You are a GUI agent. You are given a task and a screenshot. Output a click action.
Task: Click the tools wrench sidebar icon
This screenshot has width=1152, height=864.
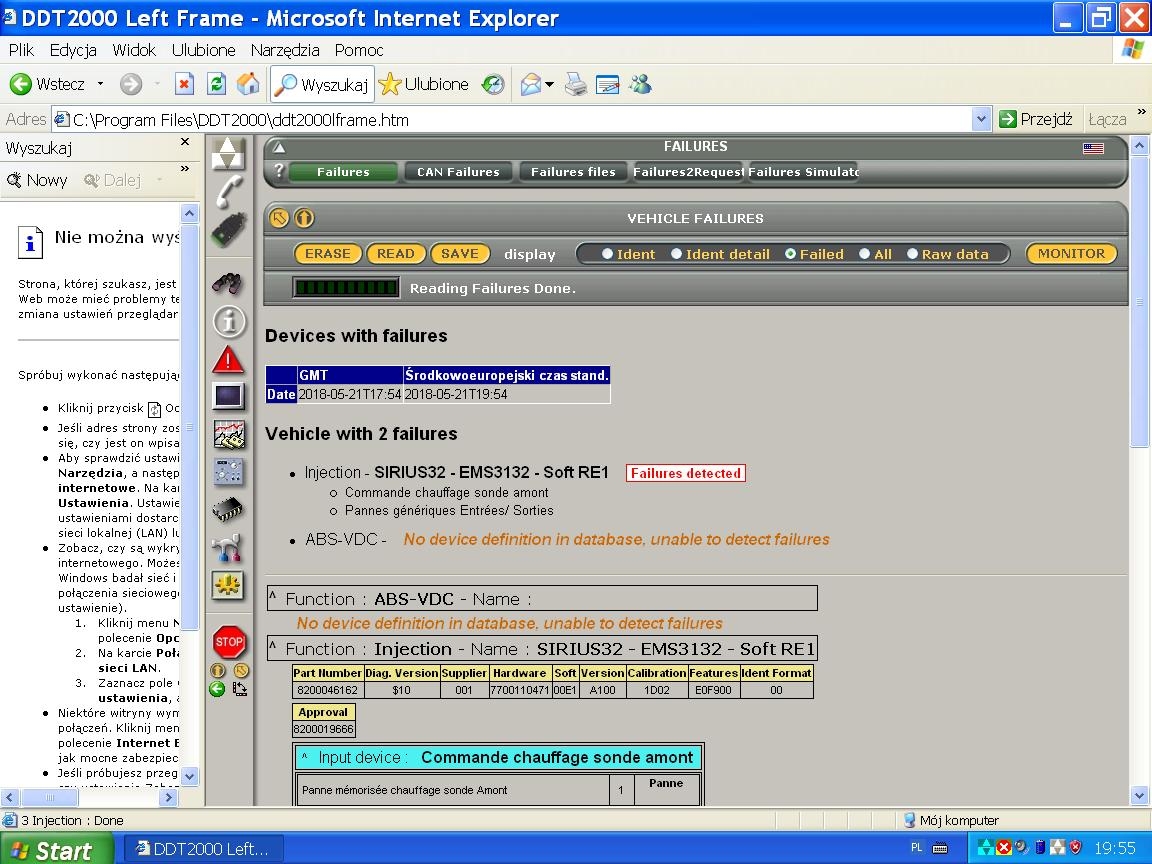(x=227, y=547)
